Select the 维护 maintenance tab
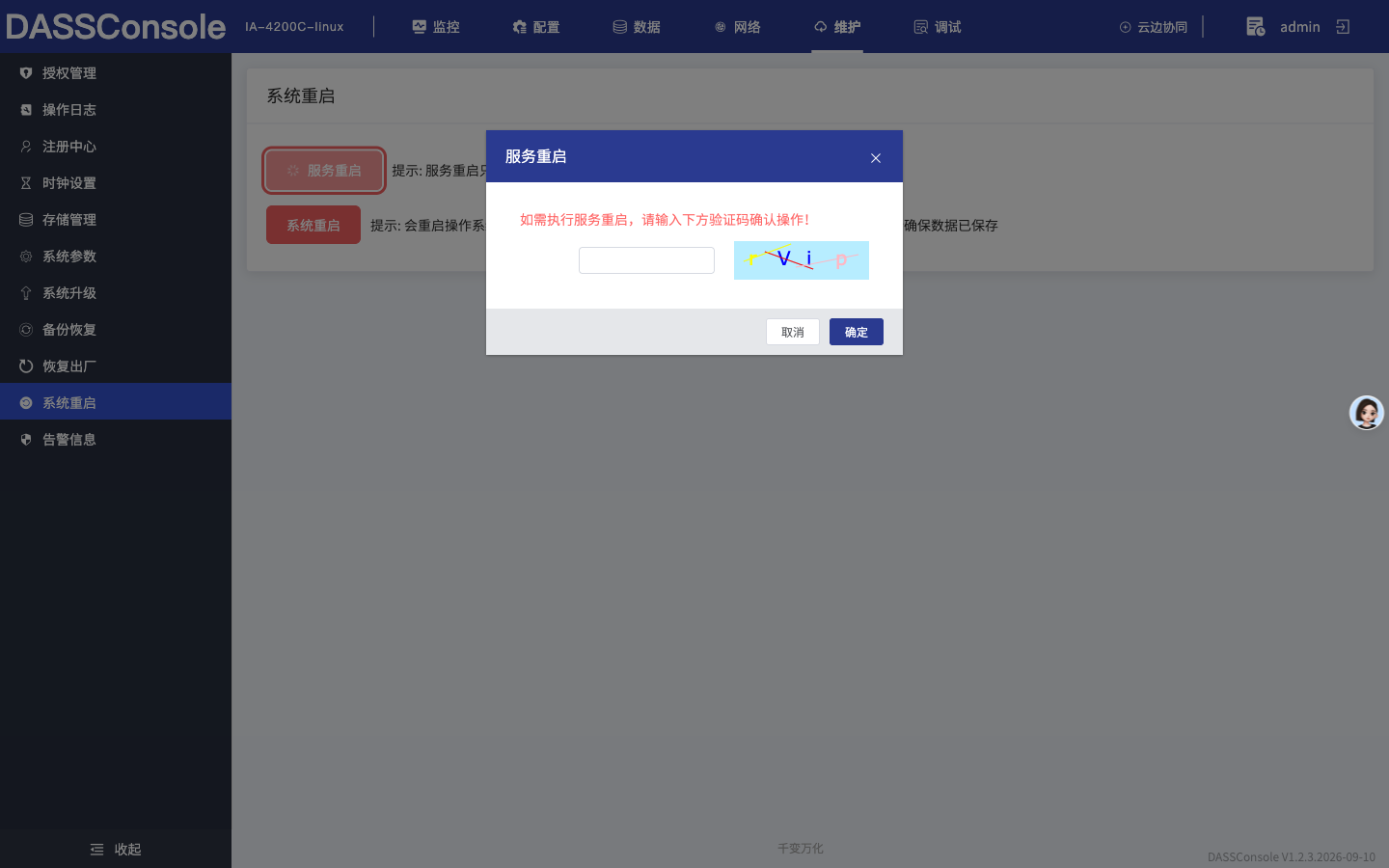1389x868 pixels. [x=837, y=27]
